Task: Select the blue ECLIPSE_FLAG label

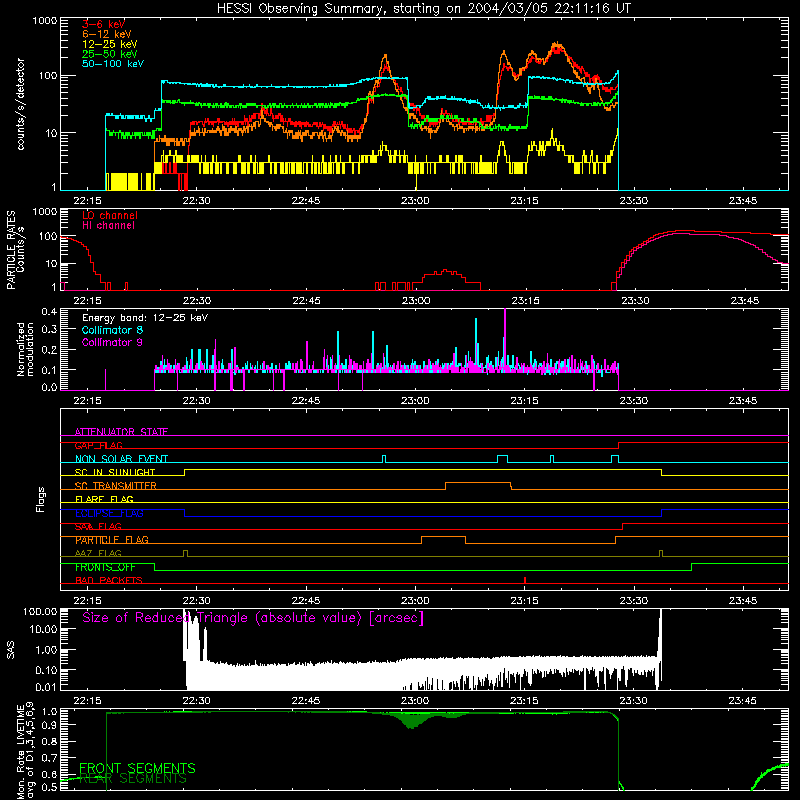Action: (109, 513)
